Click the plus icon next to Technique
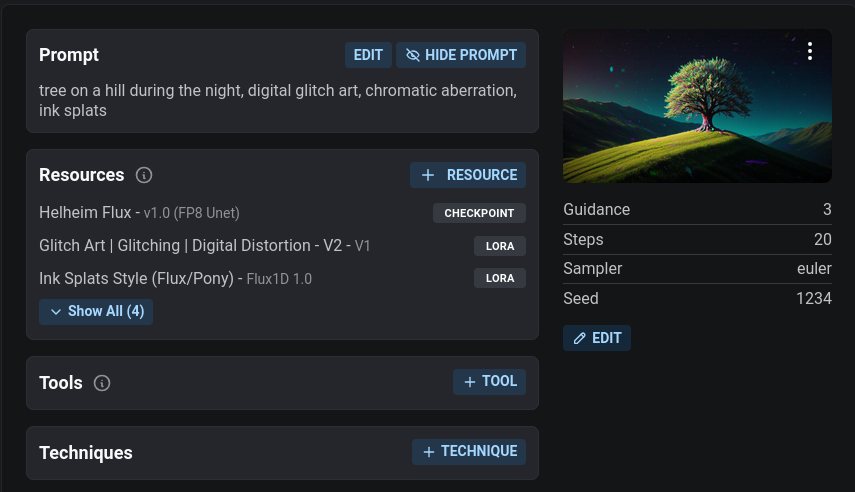Image resolution: width=855 pixels, height=492 pixels. 429,452
